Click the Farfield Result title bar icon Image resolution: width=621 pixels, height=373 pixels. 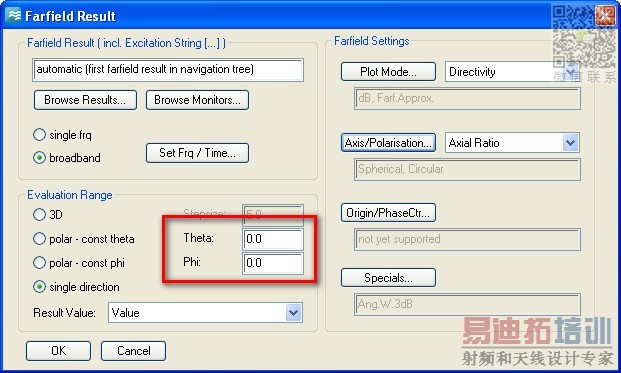(x=13, y=15)
